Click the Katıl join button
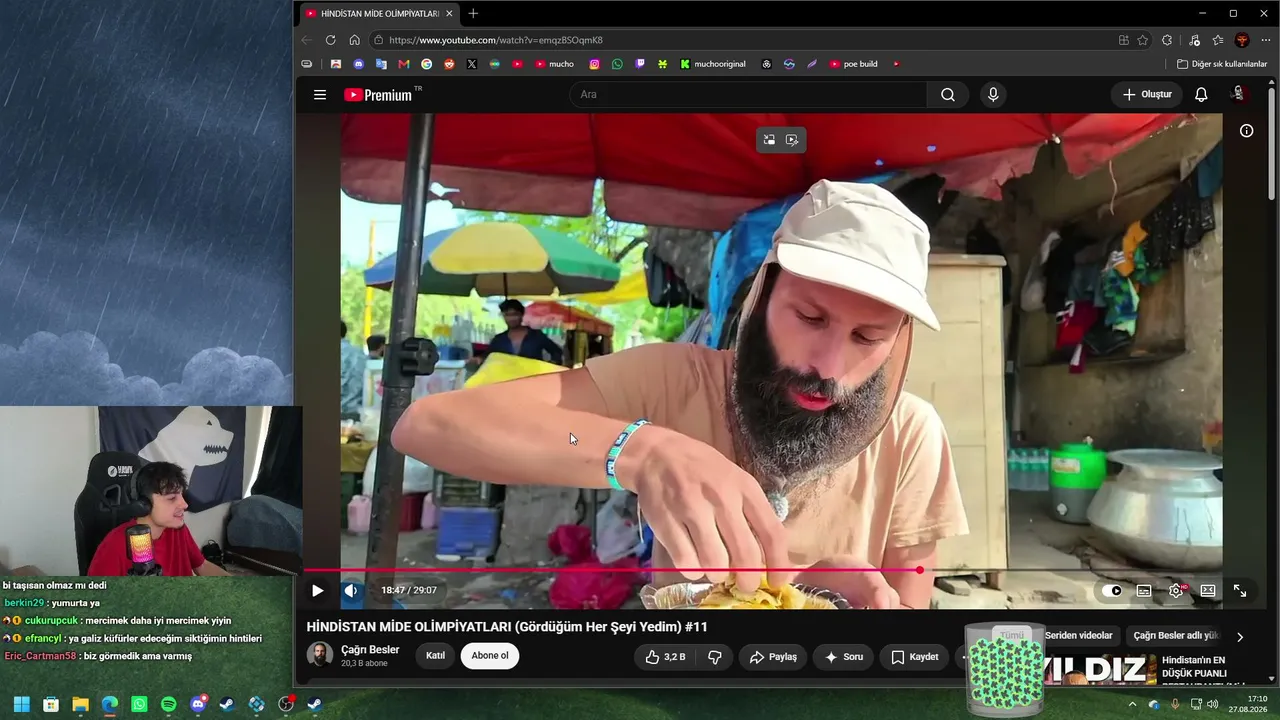This screenshot has width=1280, height=720. tap(435, 656)
